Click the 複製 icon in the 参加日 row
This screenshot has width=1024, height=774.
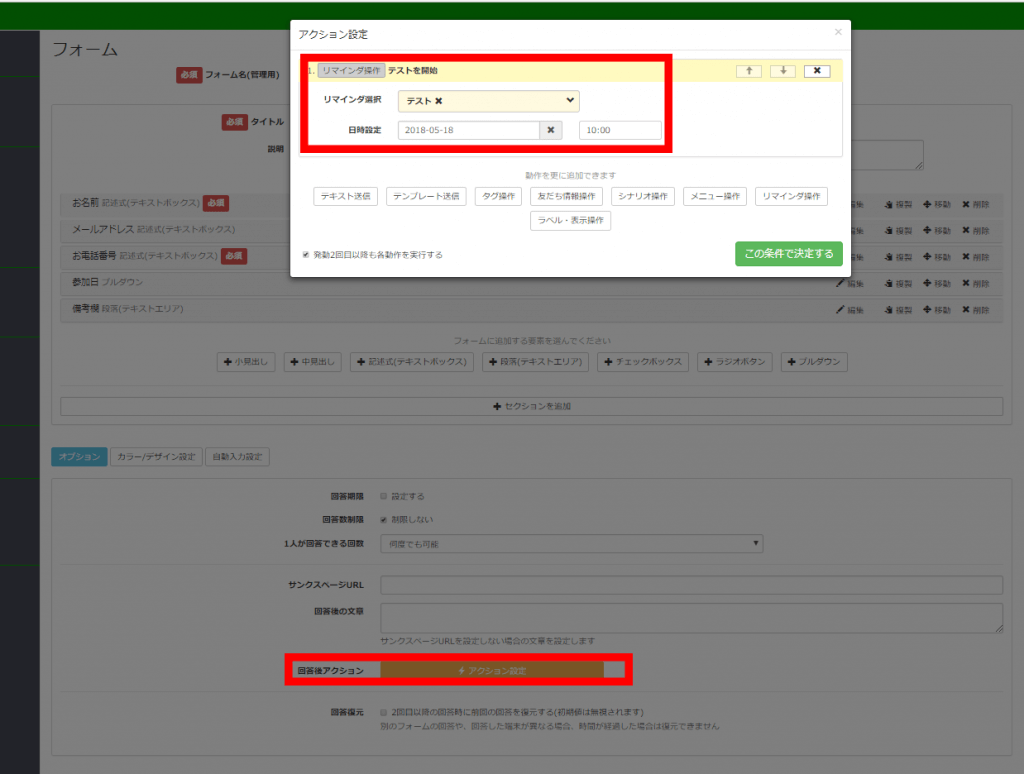(888, 283)
